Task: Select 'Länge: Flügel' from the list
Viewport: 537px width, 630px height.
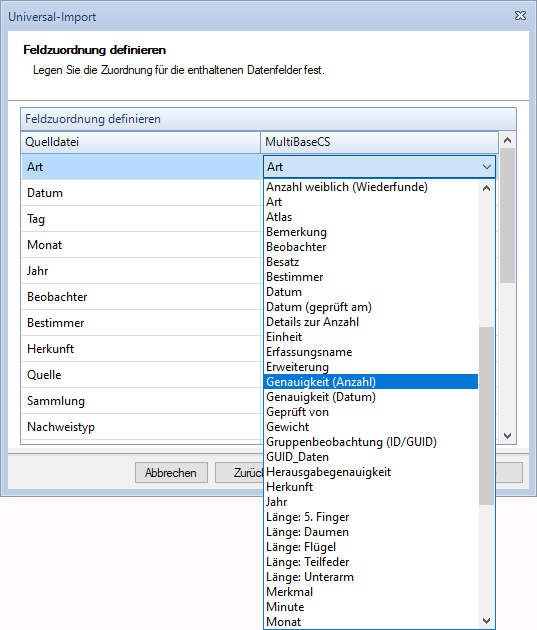Action: pyautogui.click(x=371, y=547)
